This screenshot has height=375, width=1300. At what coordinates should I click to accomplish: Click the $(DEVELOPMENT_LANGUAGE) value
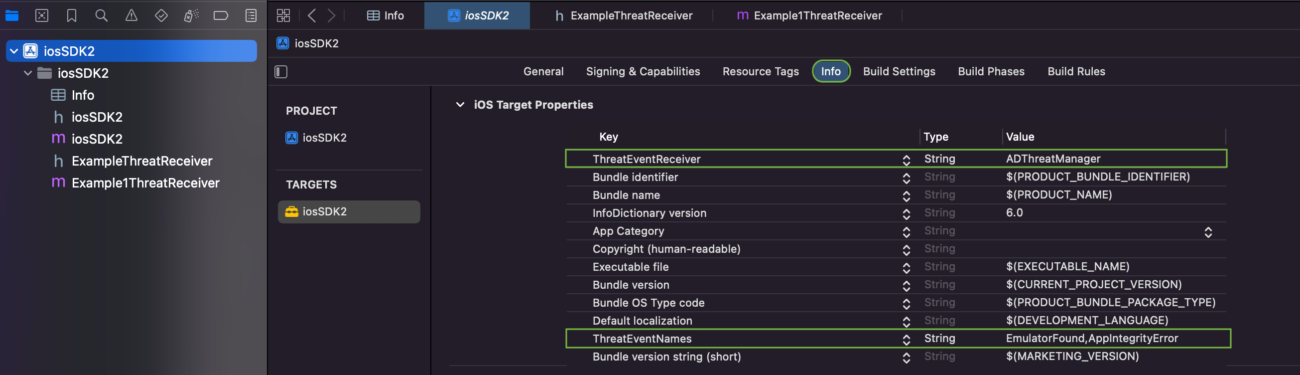click(1086, 321)
